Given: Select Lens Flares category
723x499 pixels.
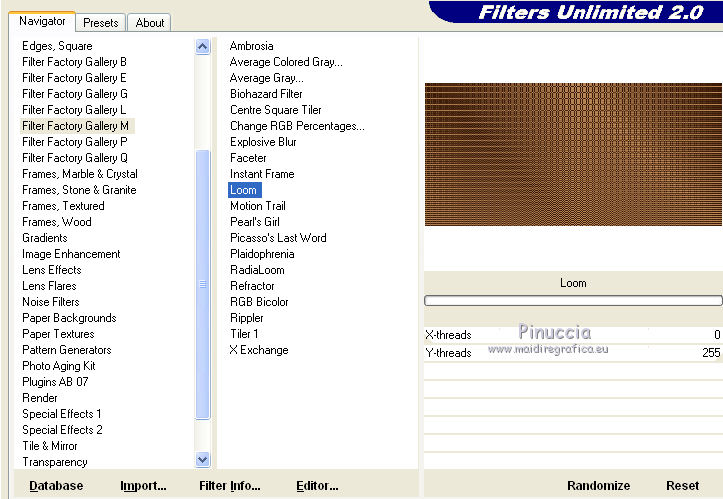Looking at the screenshot, I should (49, 286).
